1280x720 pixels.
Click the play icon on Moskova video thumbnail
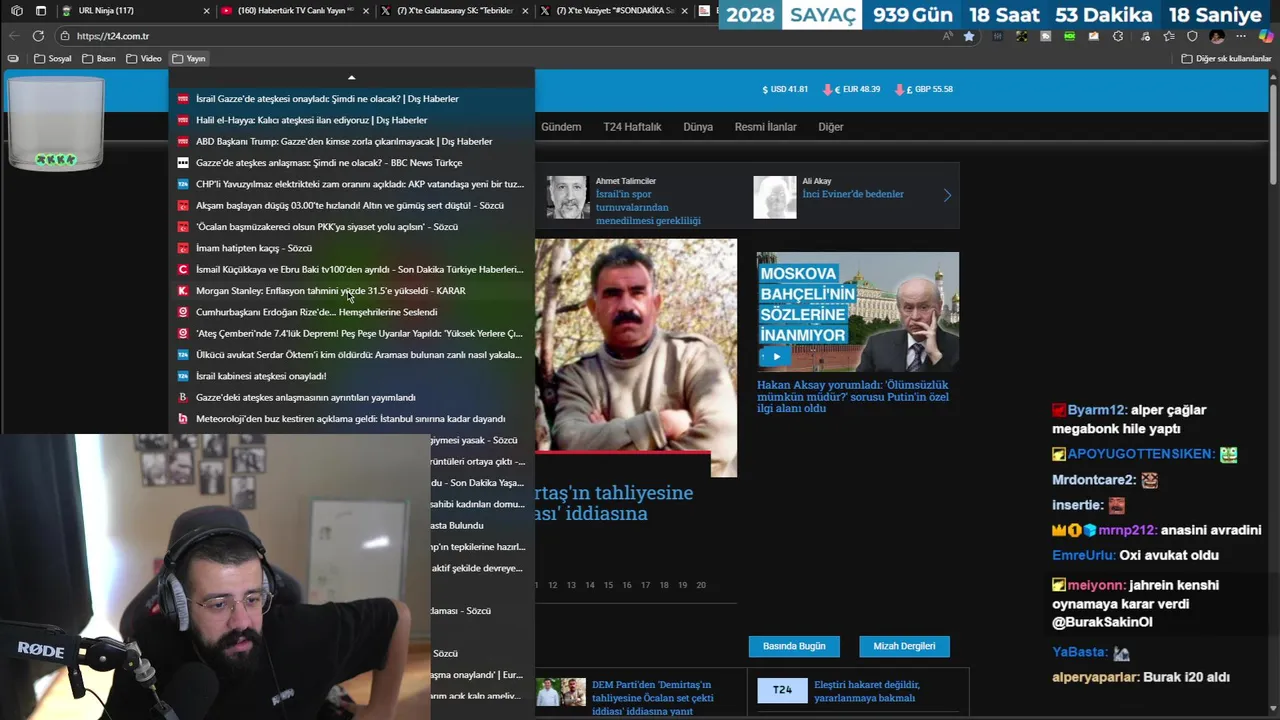(x=776, y=357)
